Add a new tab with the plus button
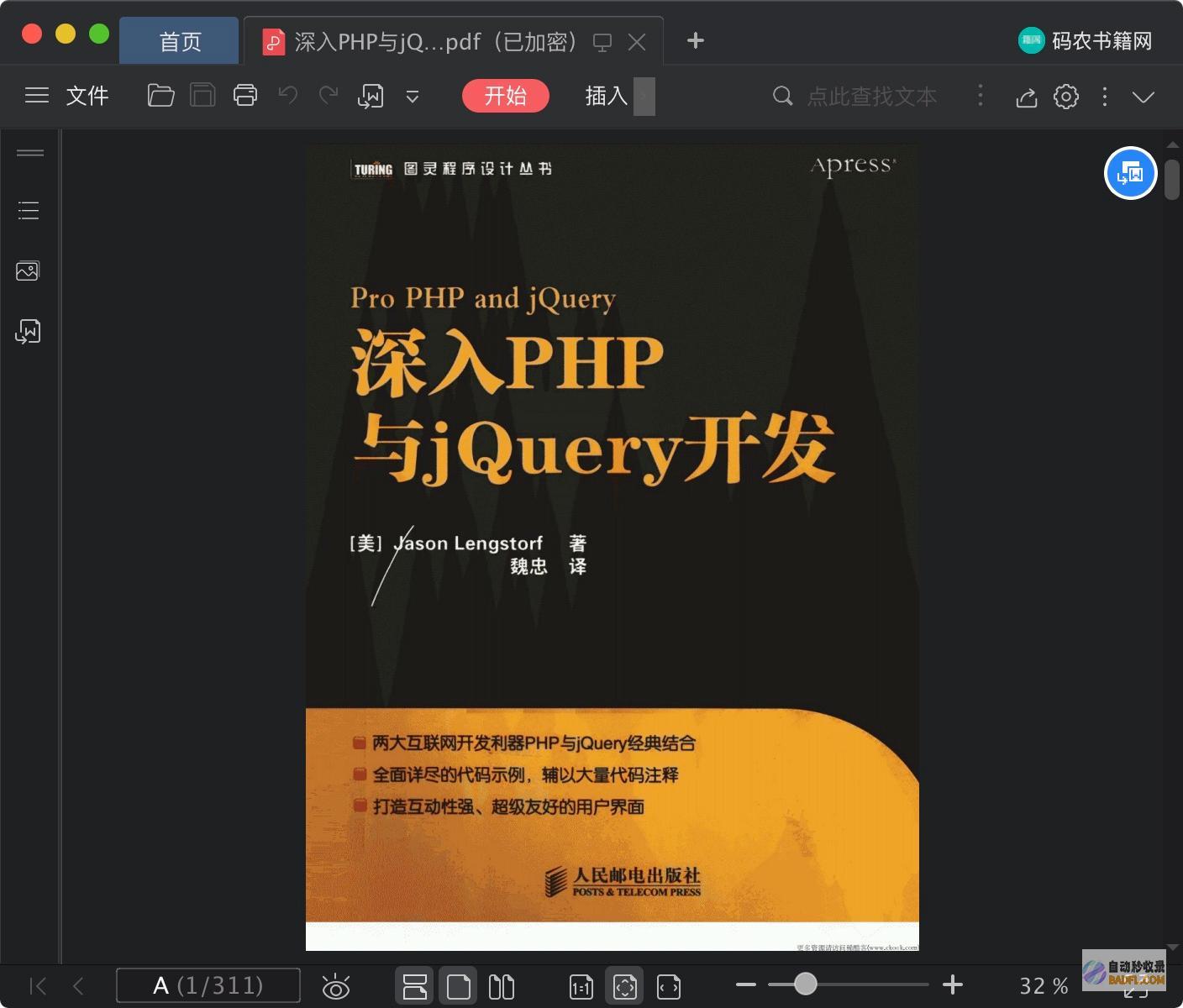The height and width of the screenshot is (1008, 1183). click(x=695, y=40)
